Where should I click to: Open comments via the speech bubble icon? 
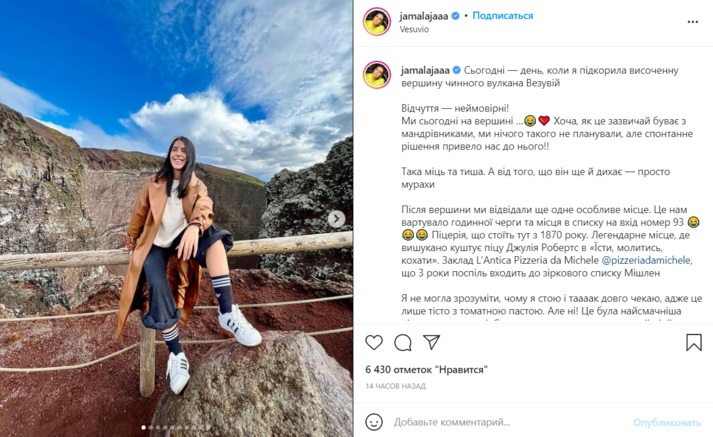(x=402, y=342)
